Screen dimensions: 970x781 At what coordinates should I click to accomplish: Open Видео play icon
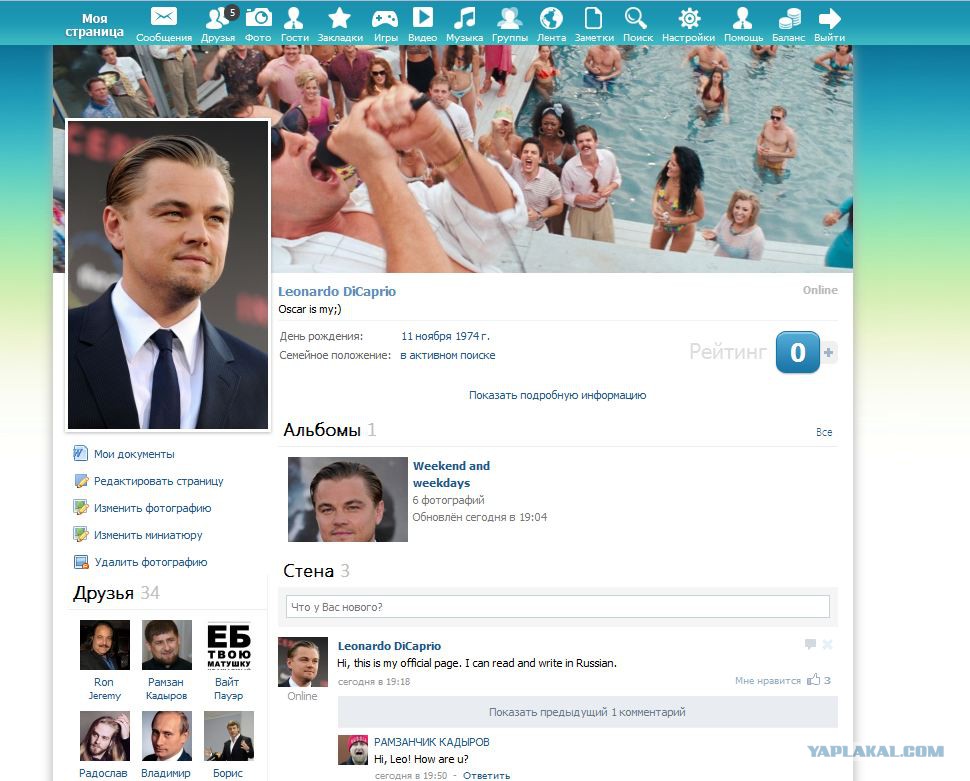click(423, 17)
